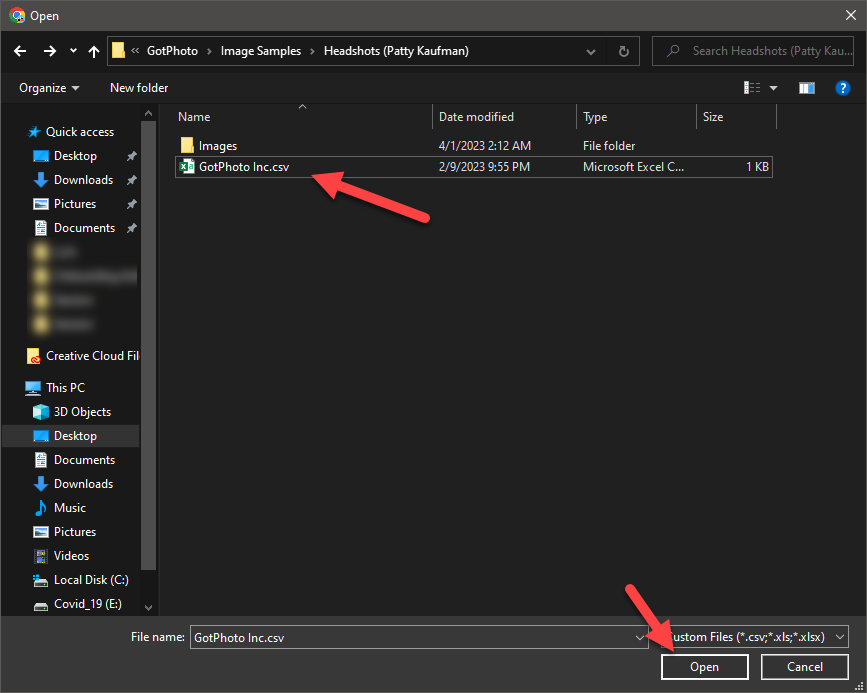Image resolution: width=867 pixels, height=693 pixels.
Task: Sort files by Size column
Action: 713,117
